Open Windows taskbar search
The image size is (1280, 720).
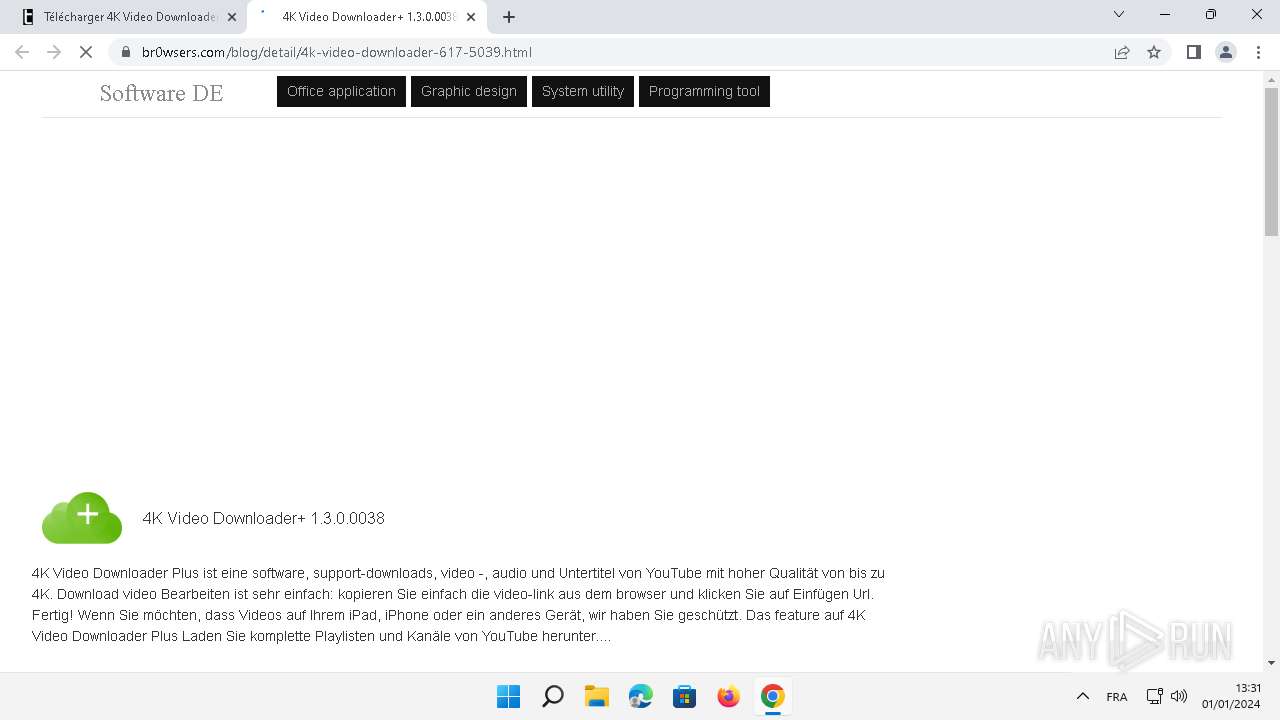[x=552, y=696]
